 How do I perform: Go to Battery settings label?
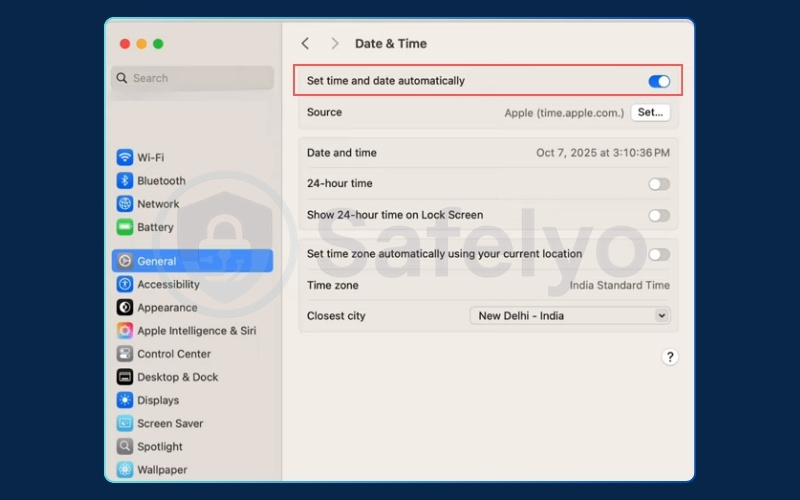click(x=155, y=227)
